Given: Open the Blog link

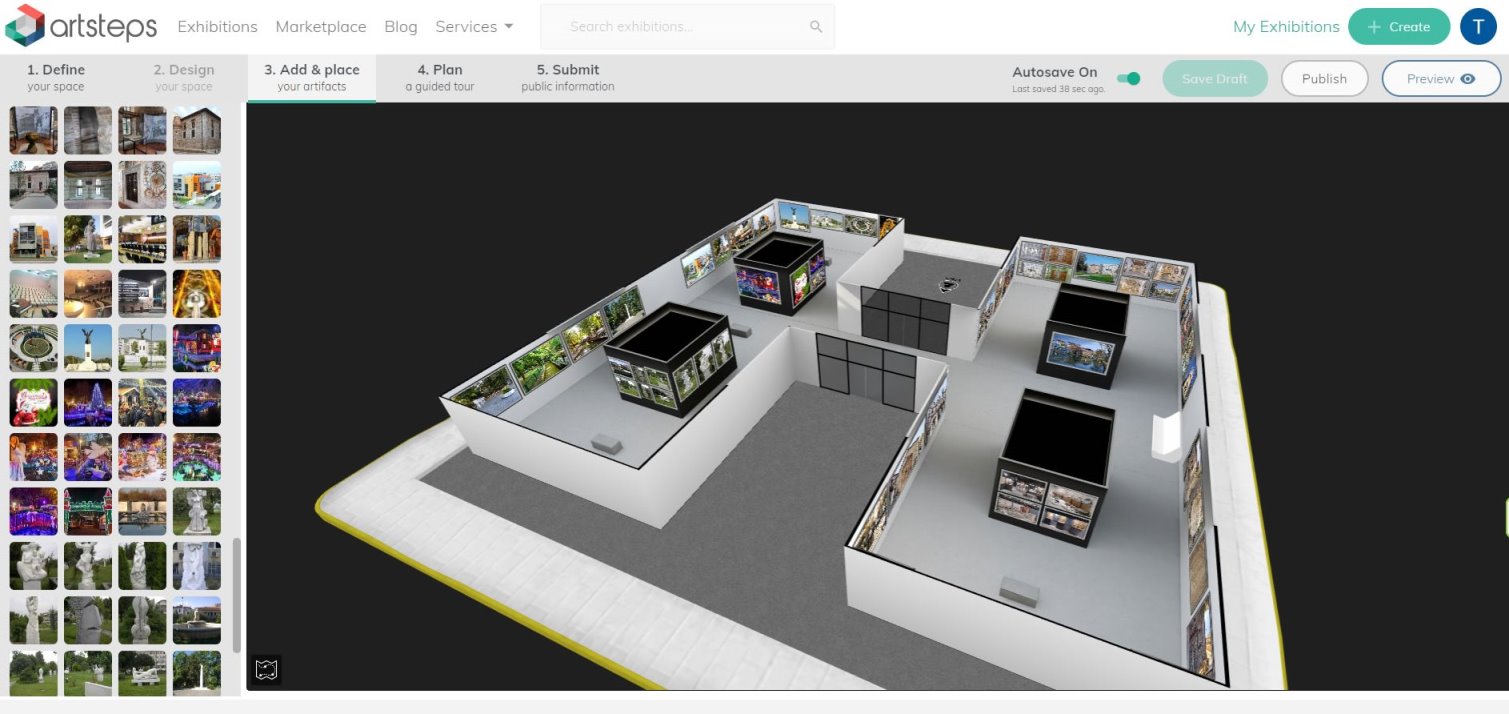Looking at the screenshot, I should (x=400, y=27).
